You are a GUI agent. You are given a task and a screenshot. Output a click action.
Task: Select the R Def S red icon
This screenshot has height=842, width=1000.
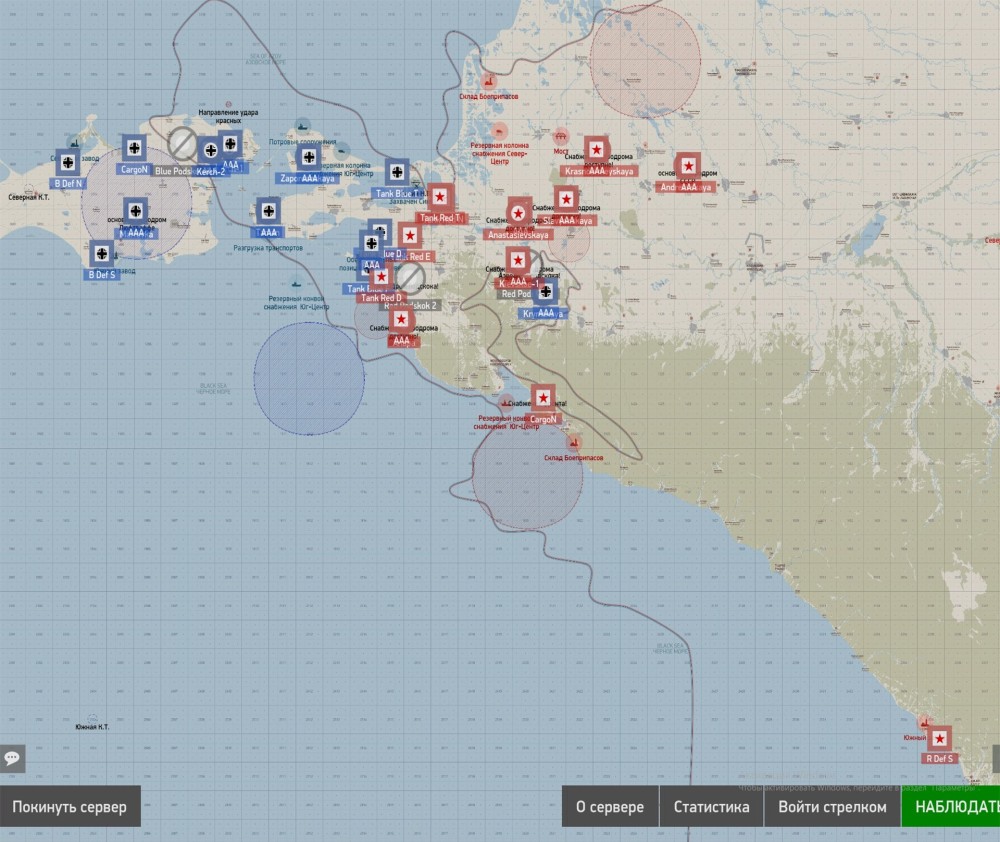coord(939,739)
